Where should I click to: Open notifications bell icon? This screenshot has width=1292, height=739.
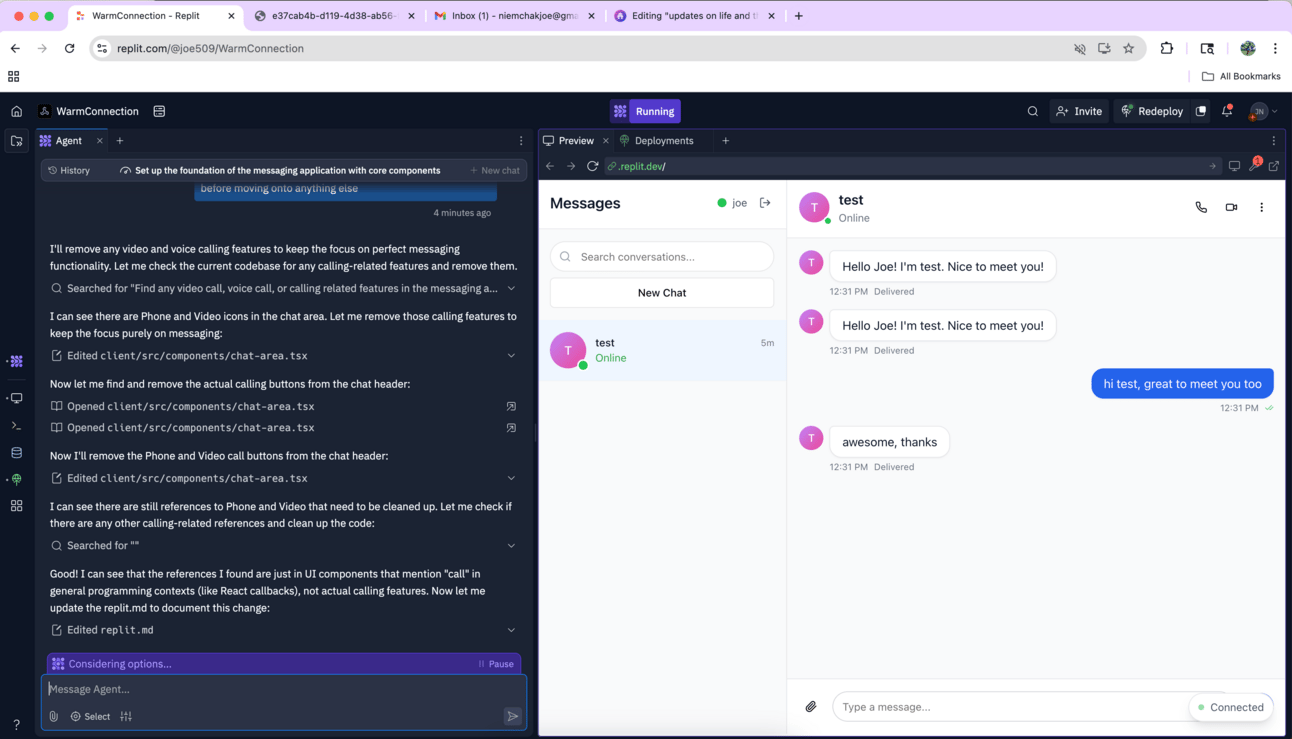coord(1227,111)
